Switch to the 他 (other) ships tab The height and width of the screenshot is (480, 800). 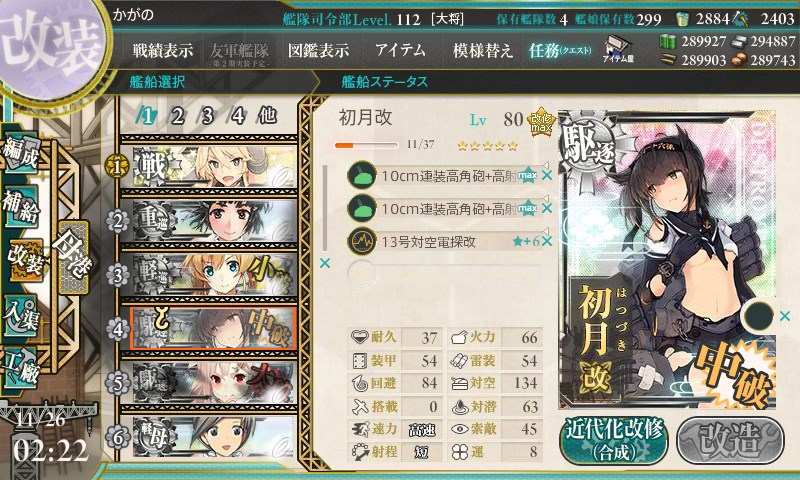[x=267, y=116]
